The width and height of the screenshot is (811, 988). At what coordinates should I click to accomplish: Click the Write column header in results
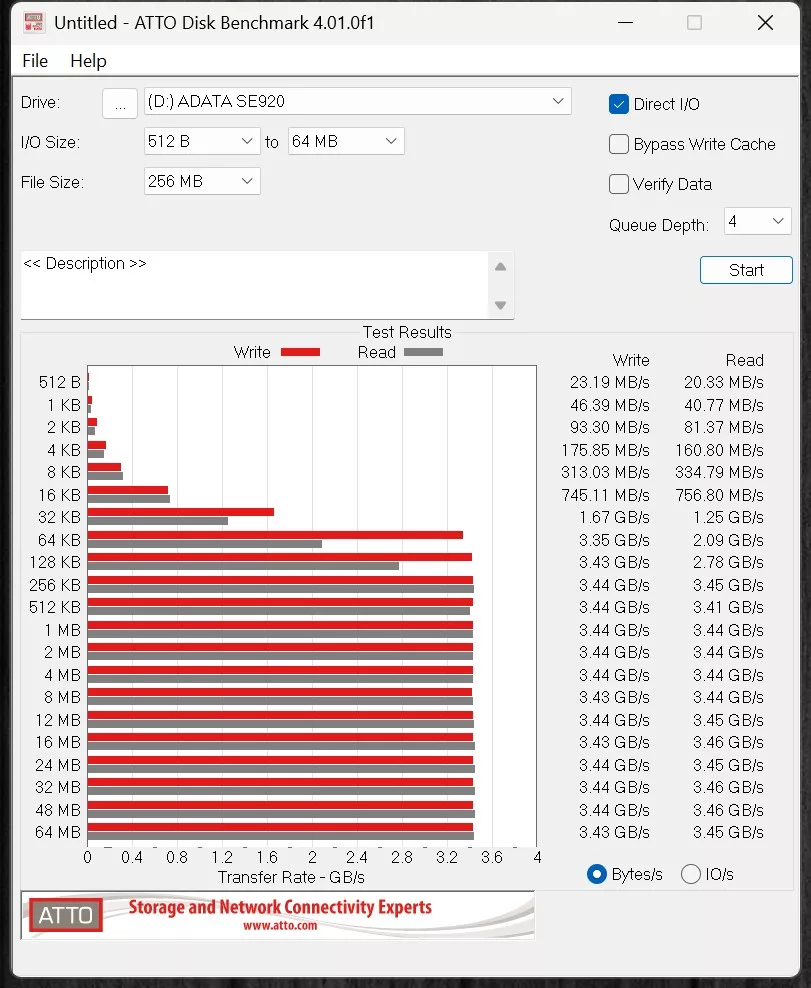[631, 360]
